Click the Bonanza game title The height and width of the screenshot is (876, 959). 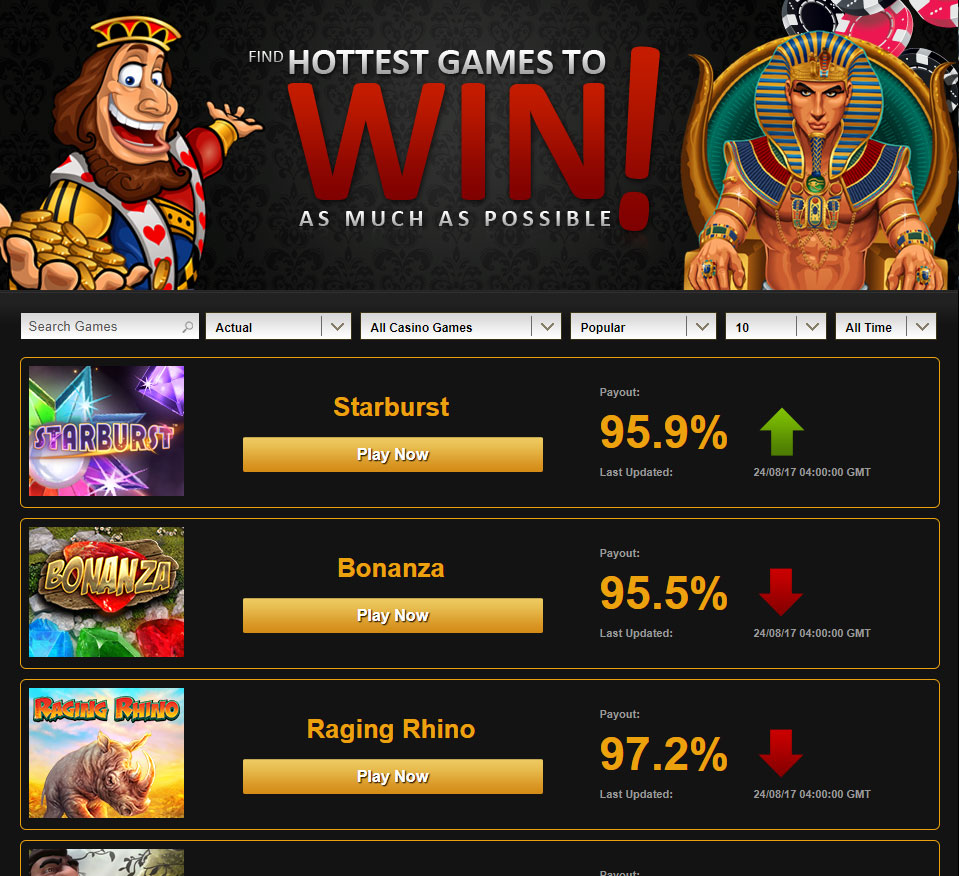coord(391,568)
